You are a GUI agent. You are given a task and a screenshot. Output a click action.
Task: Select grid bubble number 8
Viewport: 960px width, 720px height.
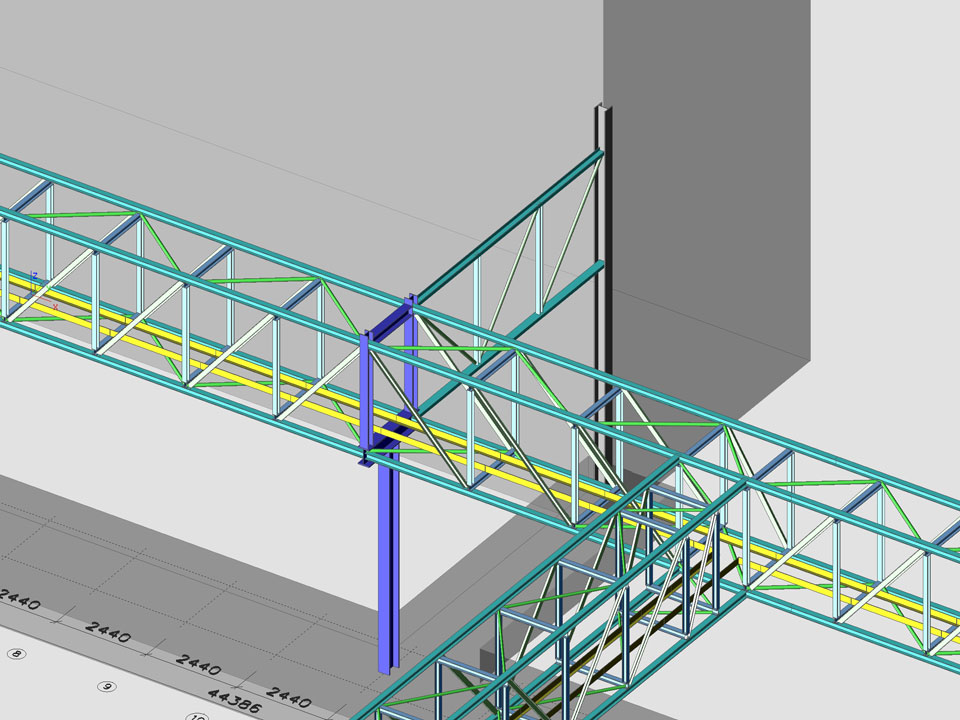(x=15, y=654)
